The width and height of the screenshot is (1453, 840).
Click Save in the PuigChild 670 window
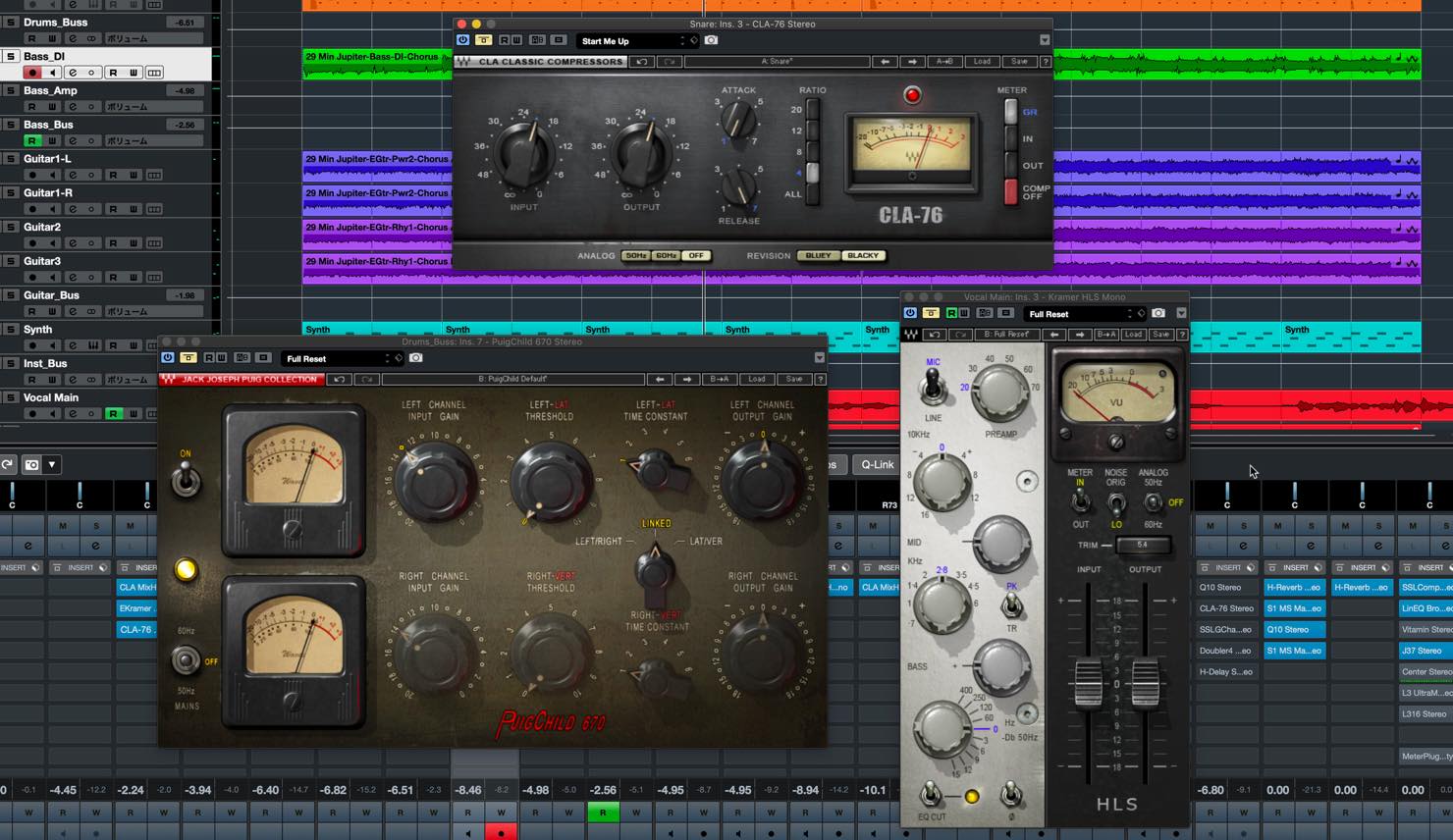[794, 379]
